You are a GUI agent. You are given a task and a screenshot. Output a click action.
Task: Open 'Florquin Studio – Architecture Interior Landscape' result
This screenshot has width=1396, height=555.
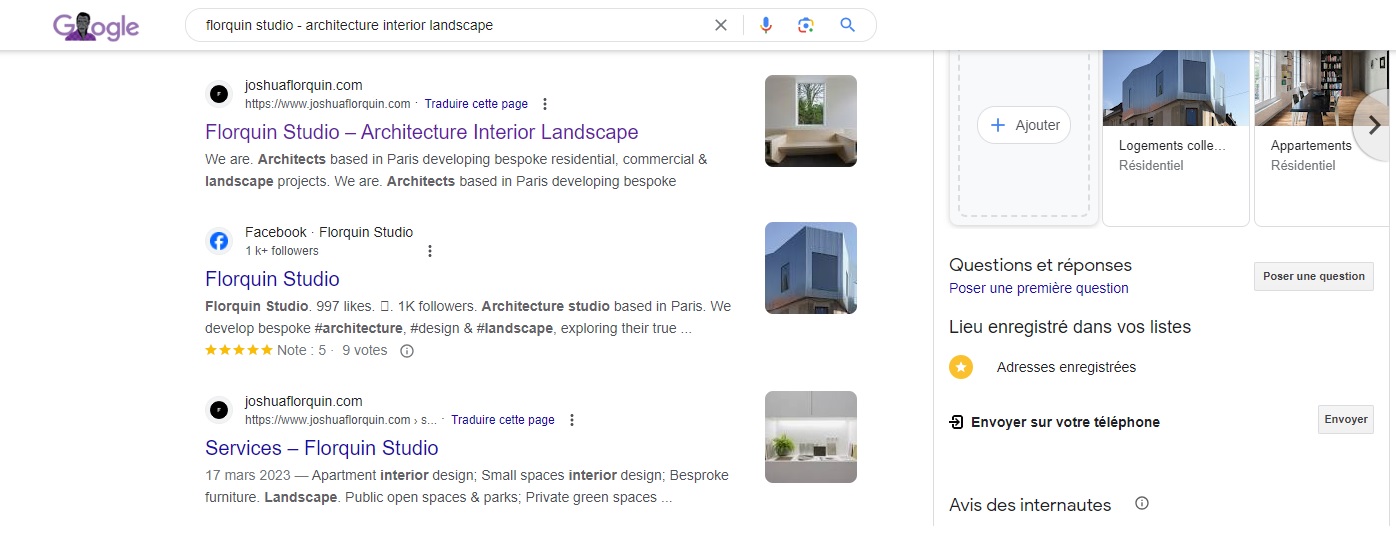tap(421, 132)
